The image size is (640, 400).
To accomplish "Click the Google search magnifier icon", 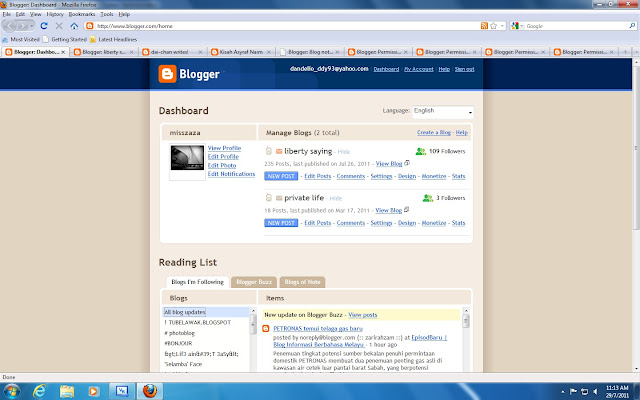I will [x=632, y=26].
